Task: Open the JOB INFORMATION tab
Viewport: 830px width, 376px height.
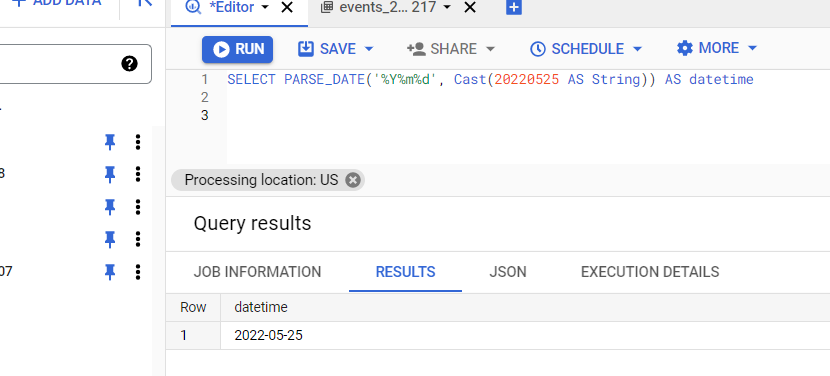Action: point(257,272)
